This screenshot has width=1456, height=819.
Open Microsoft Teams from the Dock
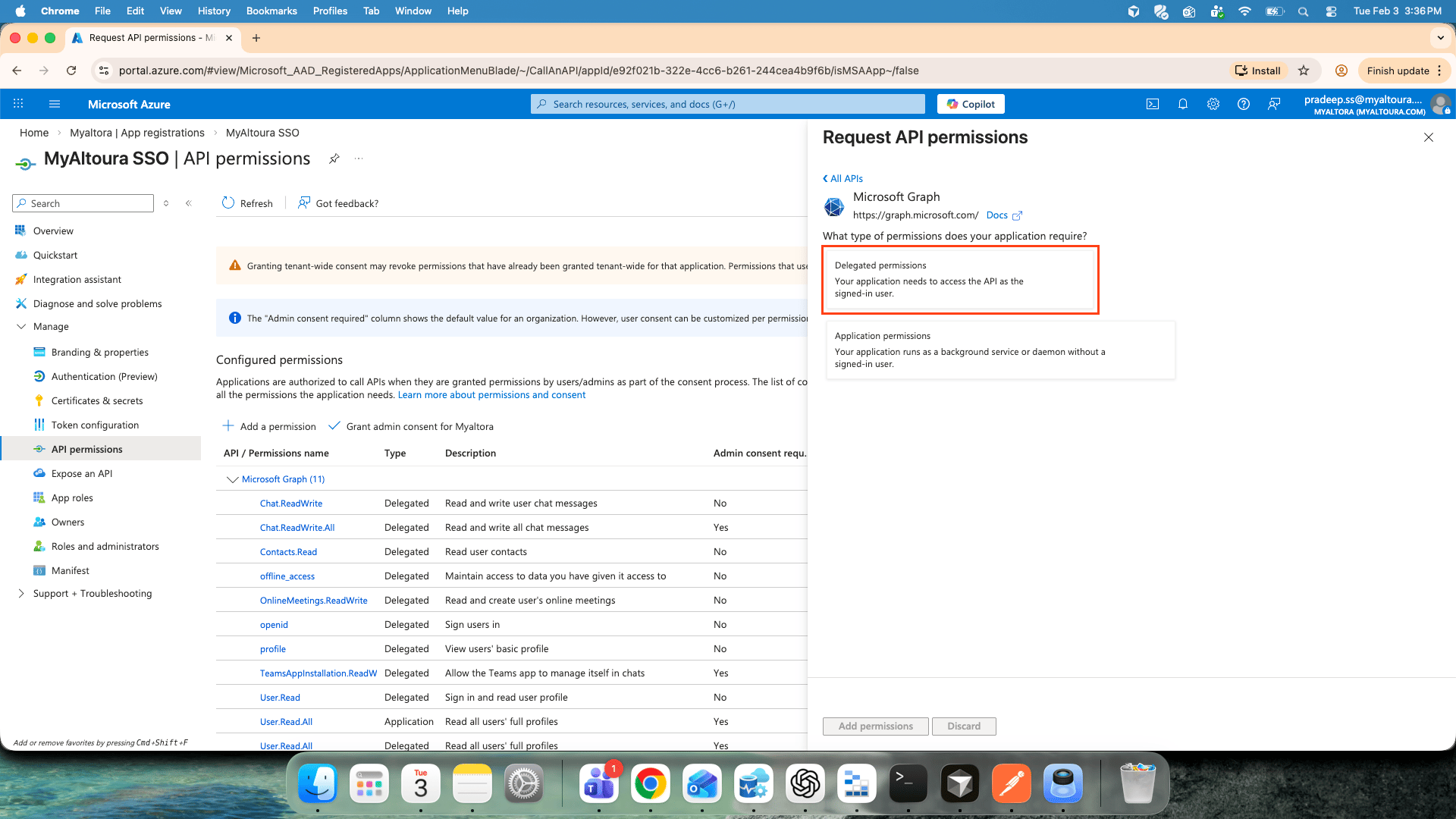(x=599, y=783)
